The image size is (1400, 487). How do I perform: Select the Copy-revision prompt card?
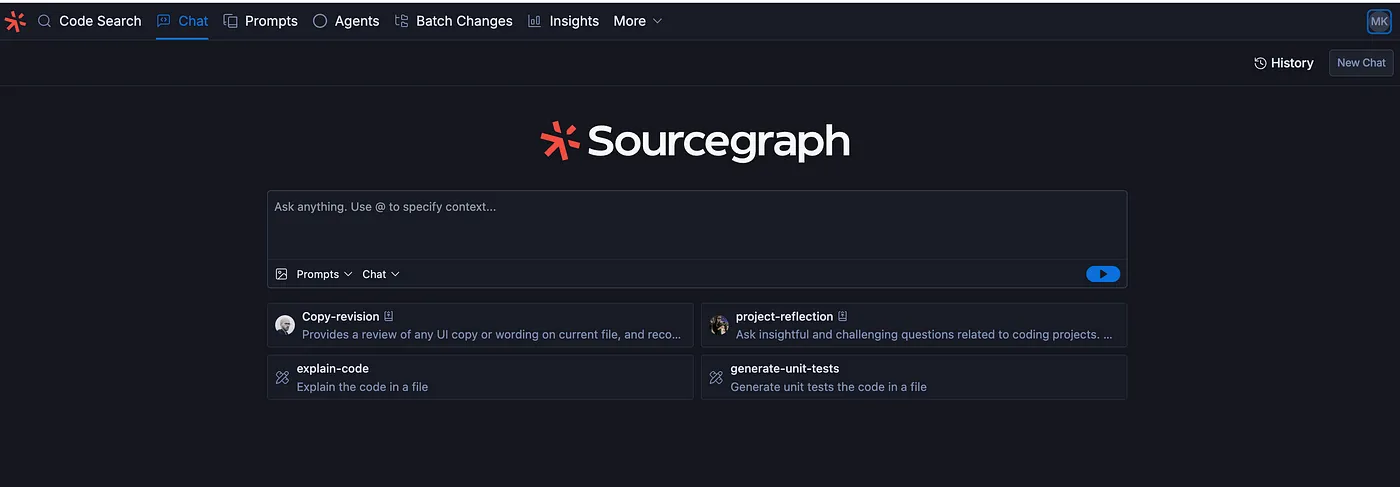click(480, 325)
